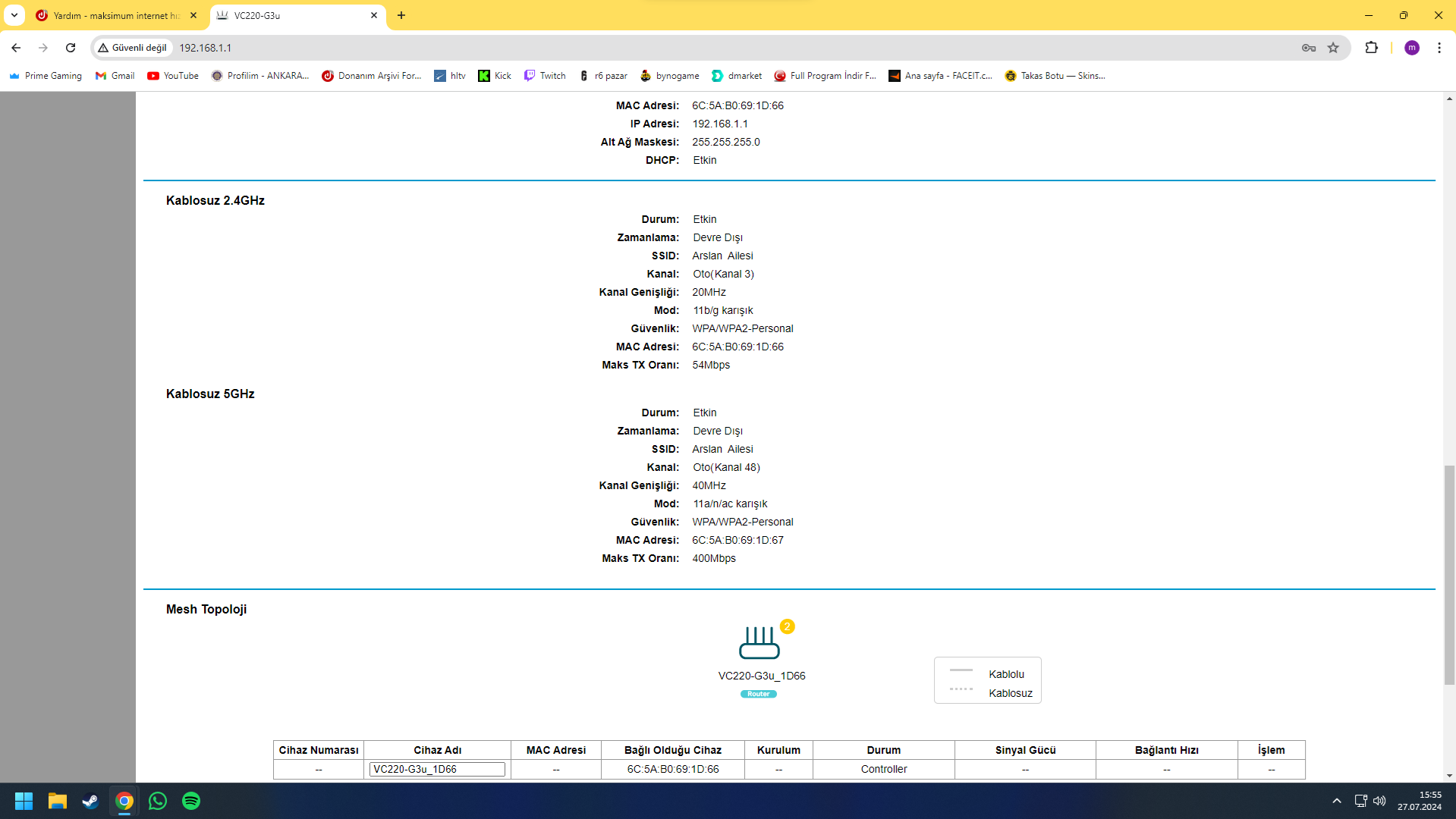Open the Twitch bookmark

[x=546, y=76]
